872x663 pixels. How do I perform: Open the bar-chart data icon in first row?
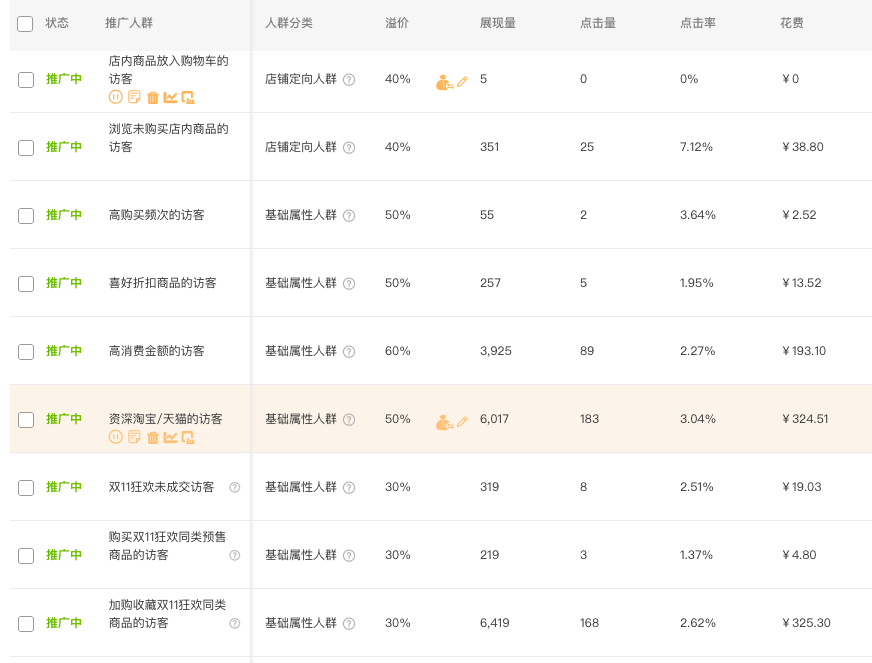pyautogui.click(x=188, y=97)
